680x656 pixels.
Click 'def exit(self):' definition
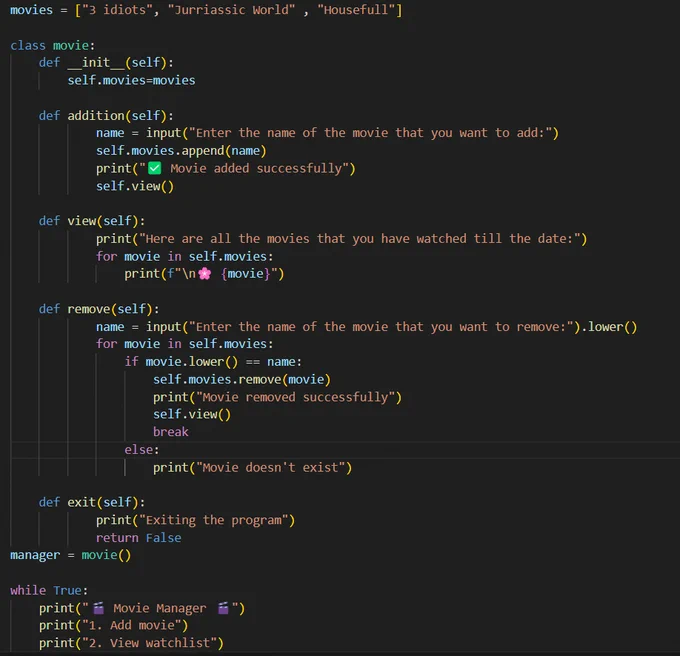(x=92, y=503)
